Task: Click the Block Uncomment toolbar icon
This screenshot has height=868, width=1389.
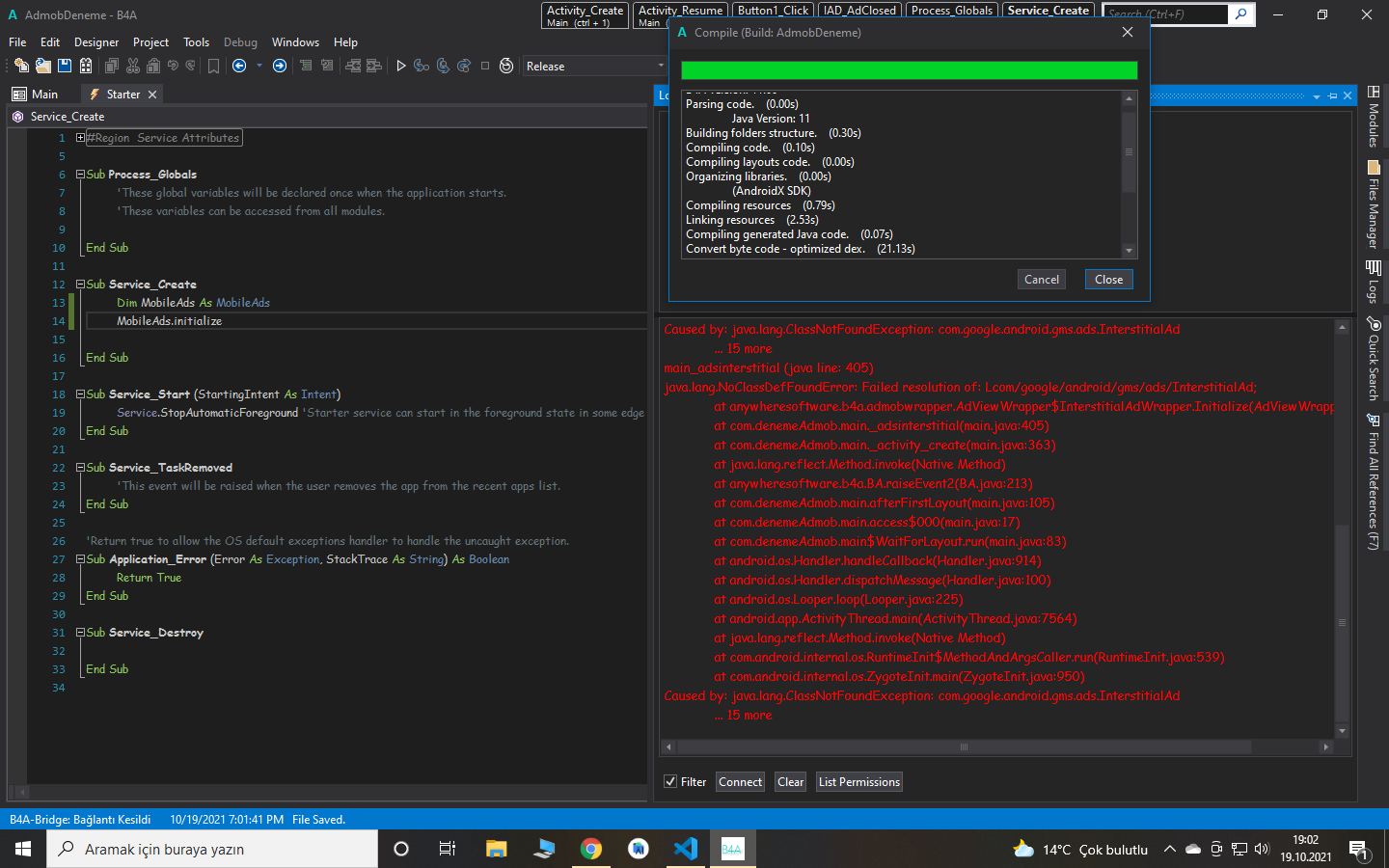Action: pyautogui.click(x=327, y=66)
